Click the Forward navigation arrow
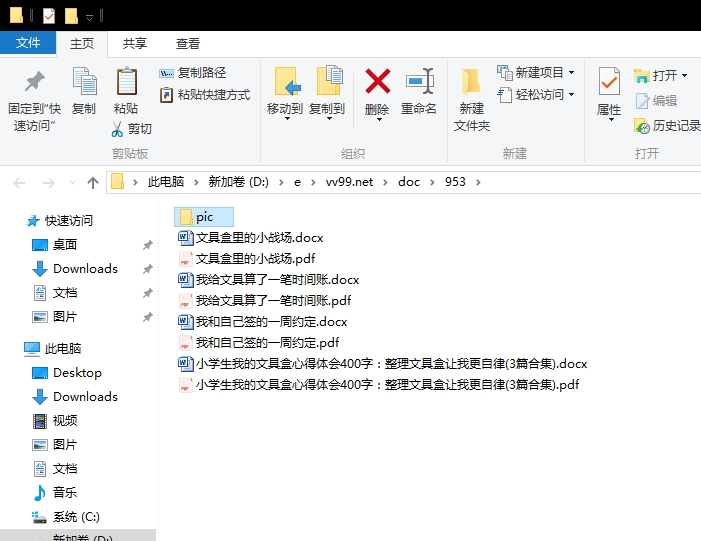701x541 pixels. (x=48, y=182)
